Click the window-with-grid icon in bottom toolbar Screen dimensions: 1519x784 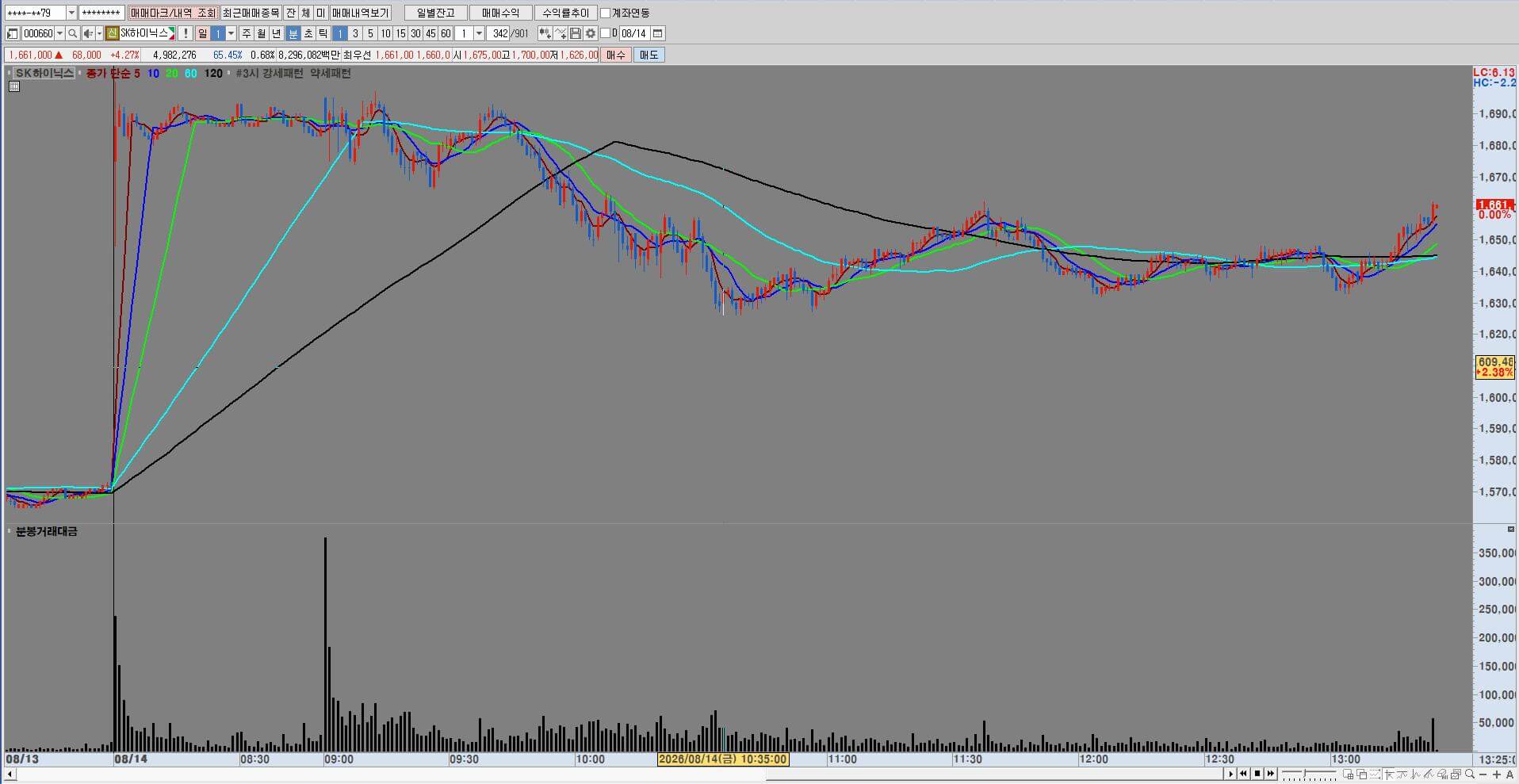[x=1349, y=774]
